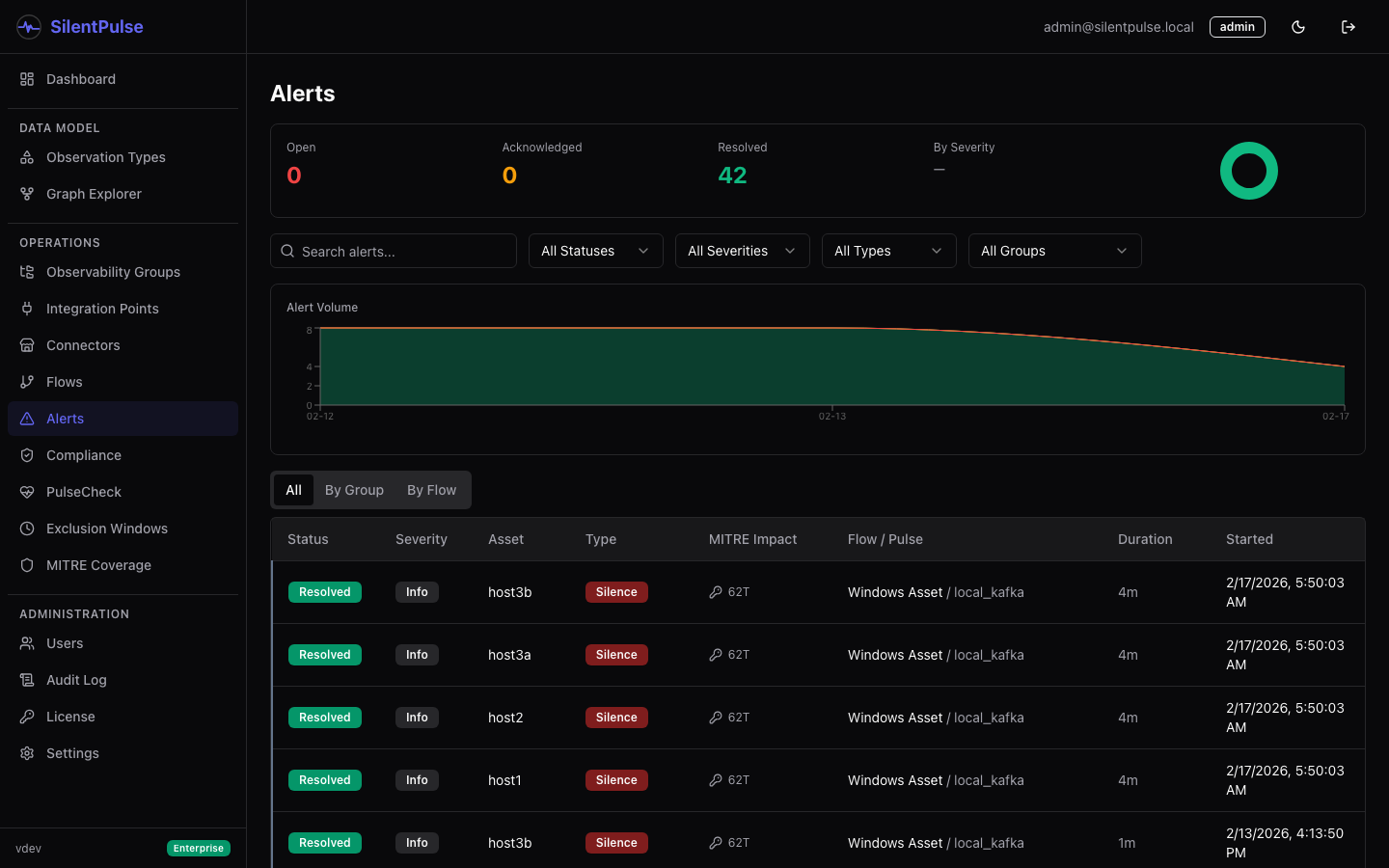Select the All tab
The image size is (1389, 868).
point(293,490)
